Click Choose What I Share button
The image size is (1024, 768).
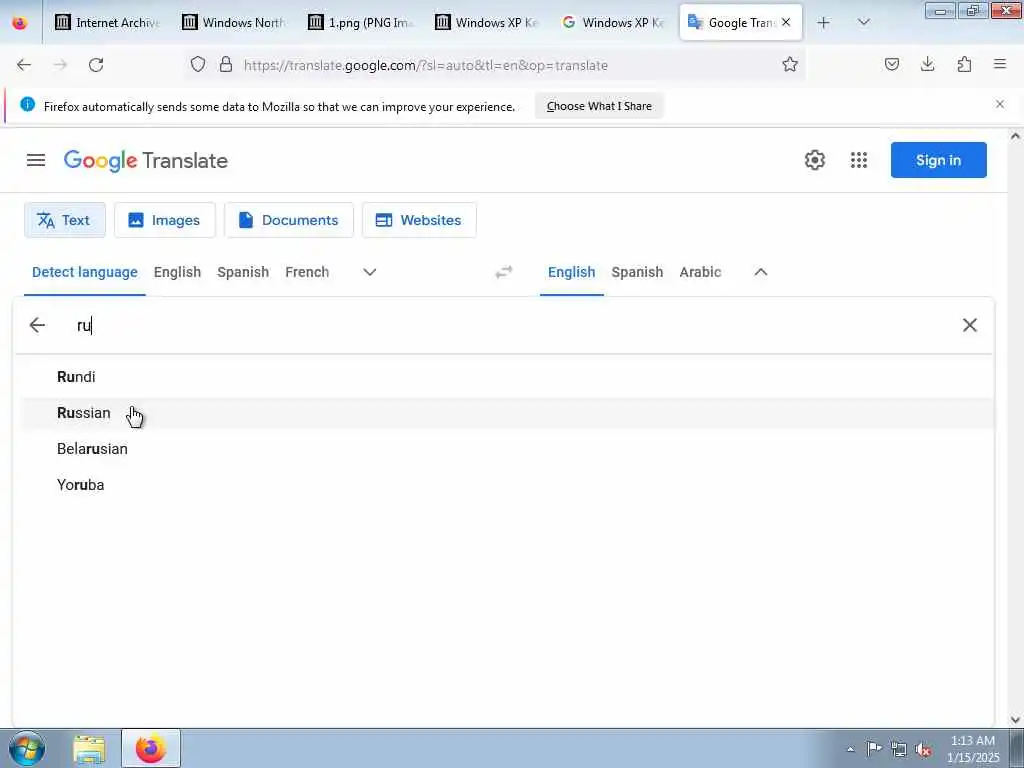(599, 106)
